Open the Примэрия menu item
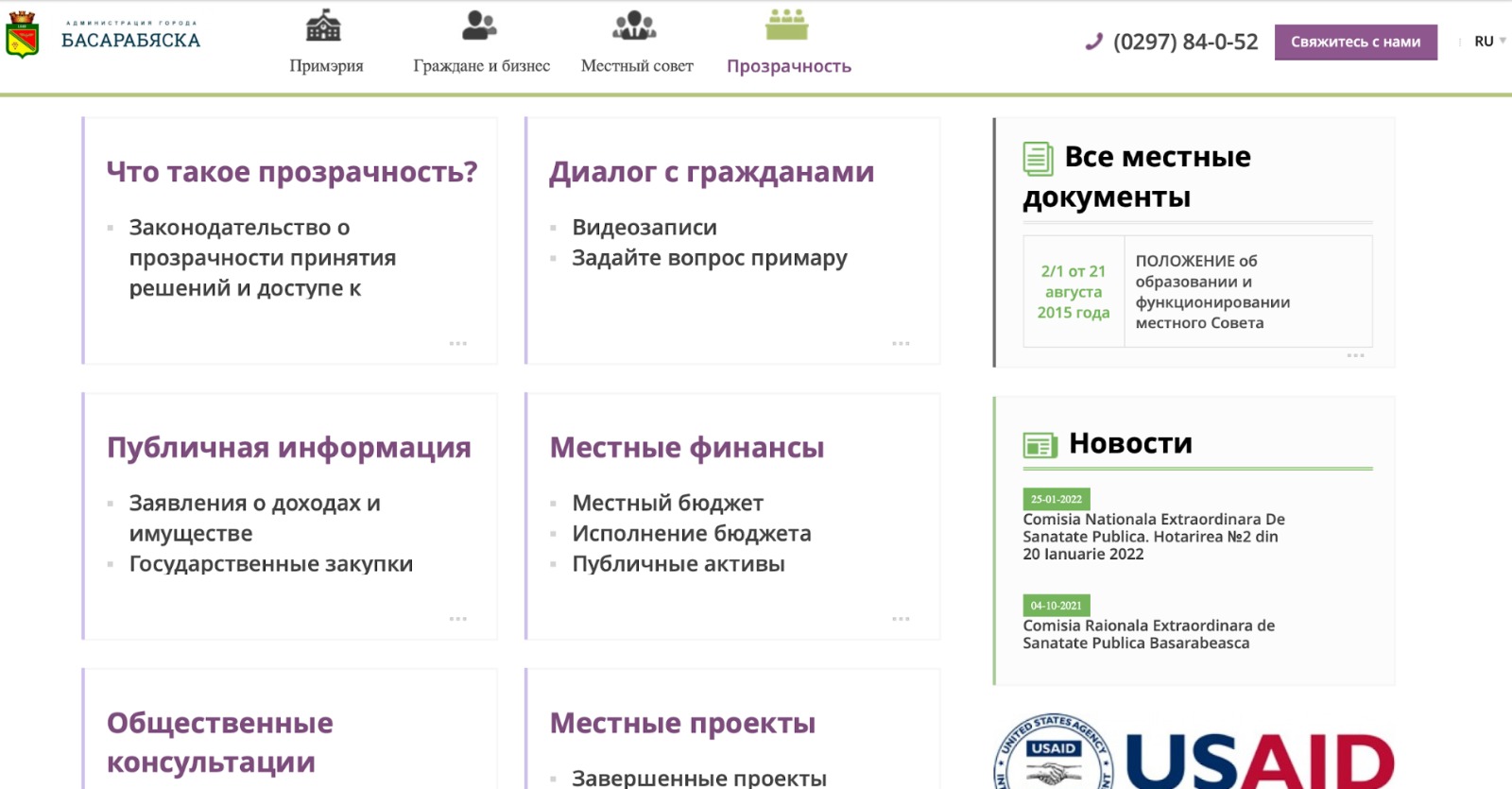The image size is (1512, 789). [326, 66]
